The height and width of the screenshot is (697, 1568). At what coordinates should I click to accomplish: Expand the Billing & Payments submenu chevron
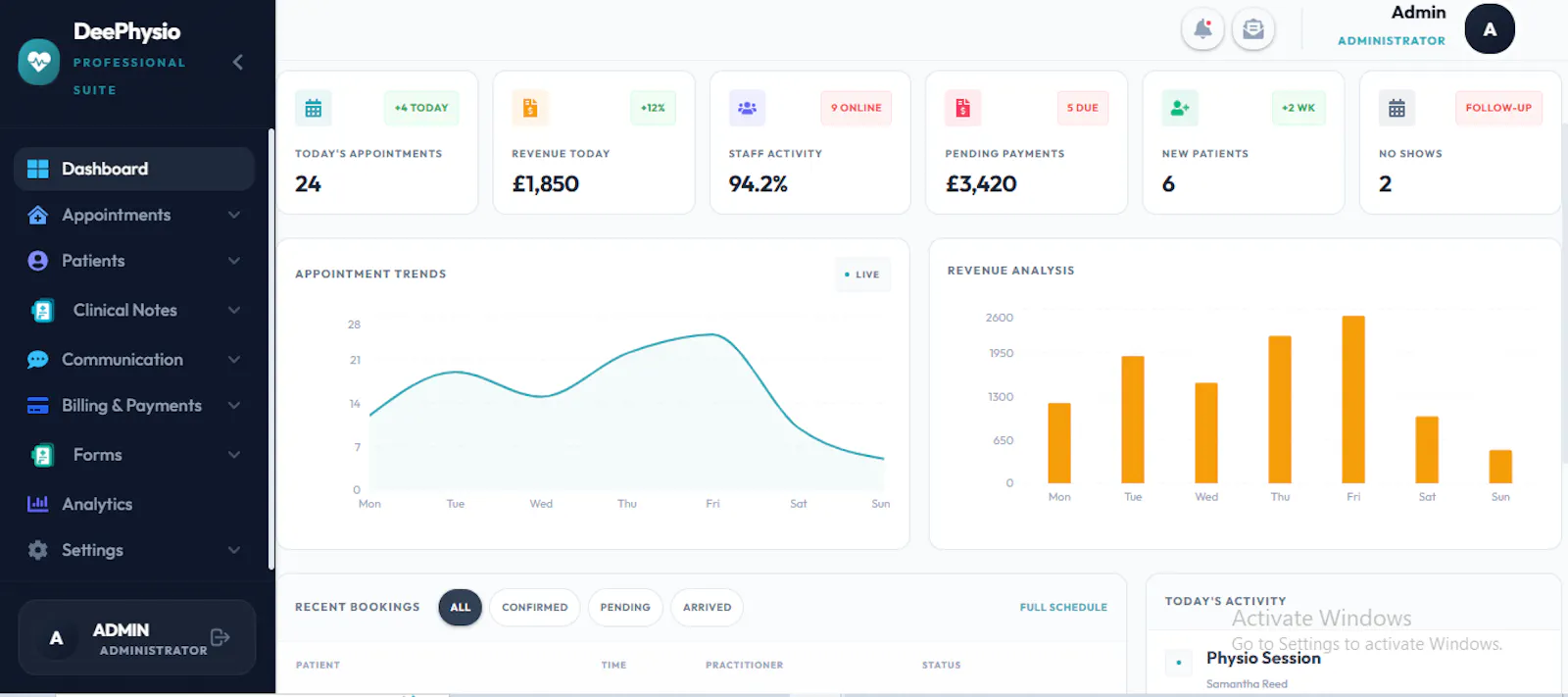(x=234, y=405)
